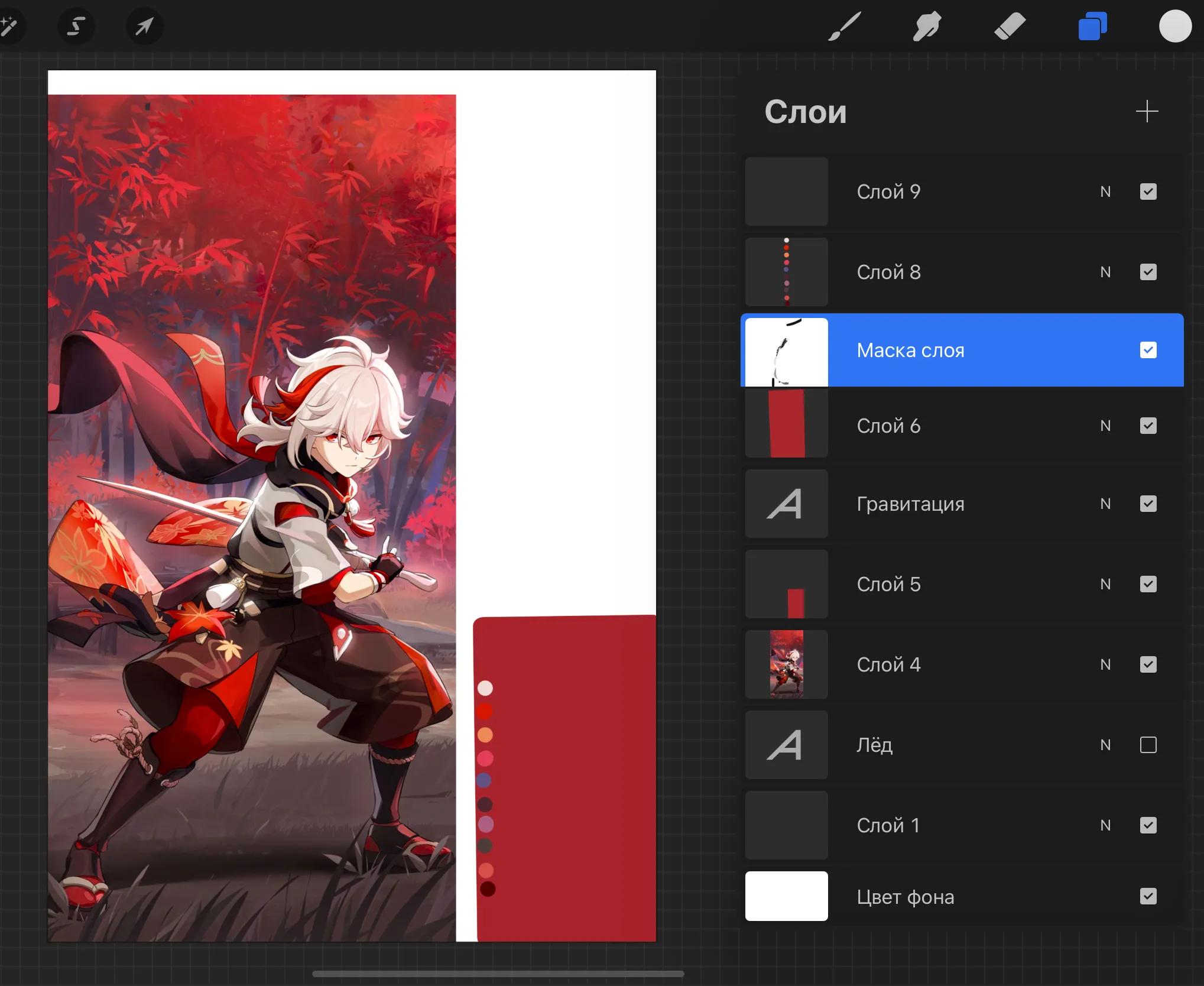Select the Brush tool
1204x986 pixels.
coord(845,27)
